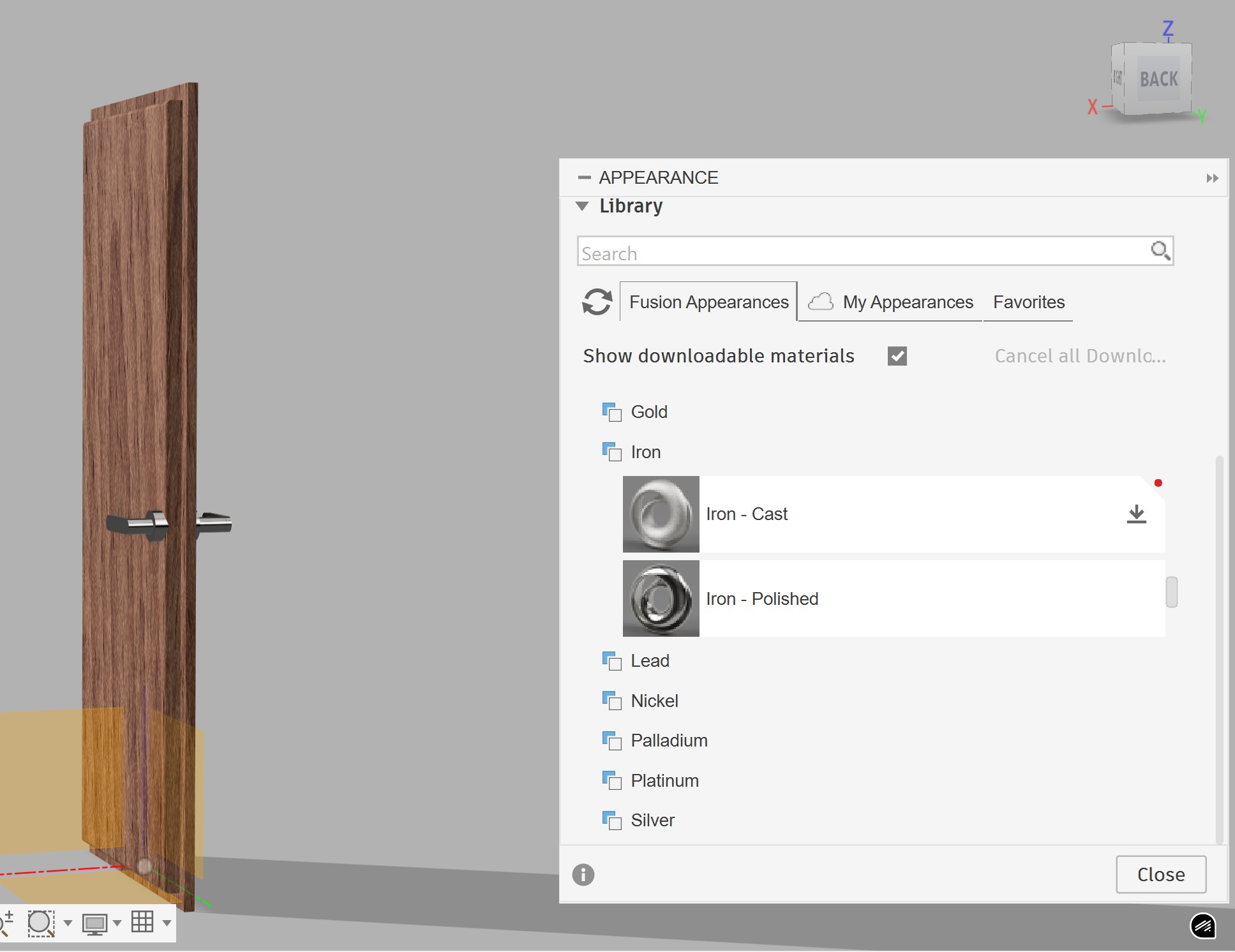Click the info icon in Appearance dialog
The width and height of the screenshot is (1235, 952).
[583, 874]
